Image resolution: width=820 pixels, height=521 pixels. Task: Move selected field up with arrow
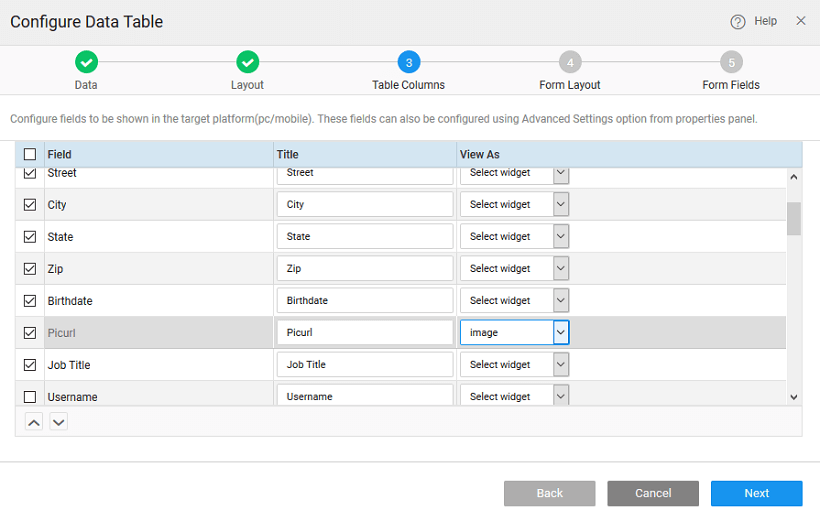[34, 422]
